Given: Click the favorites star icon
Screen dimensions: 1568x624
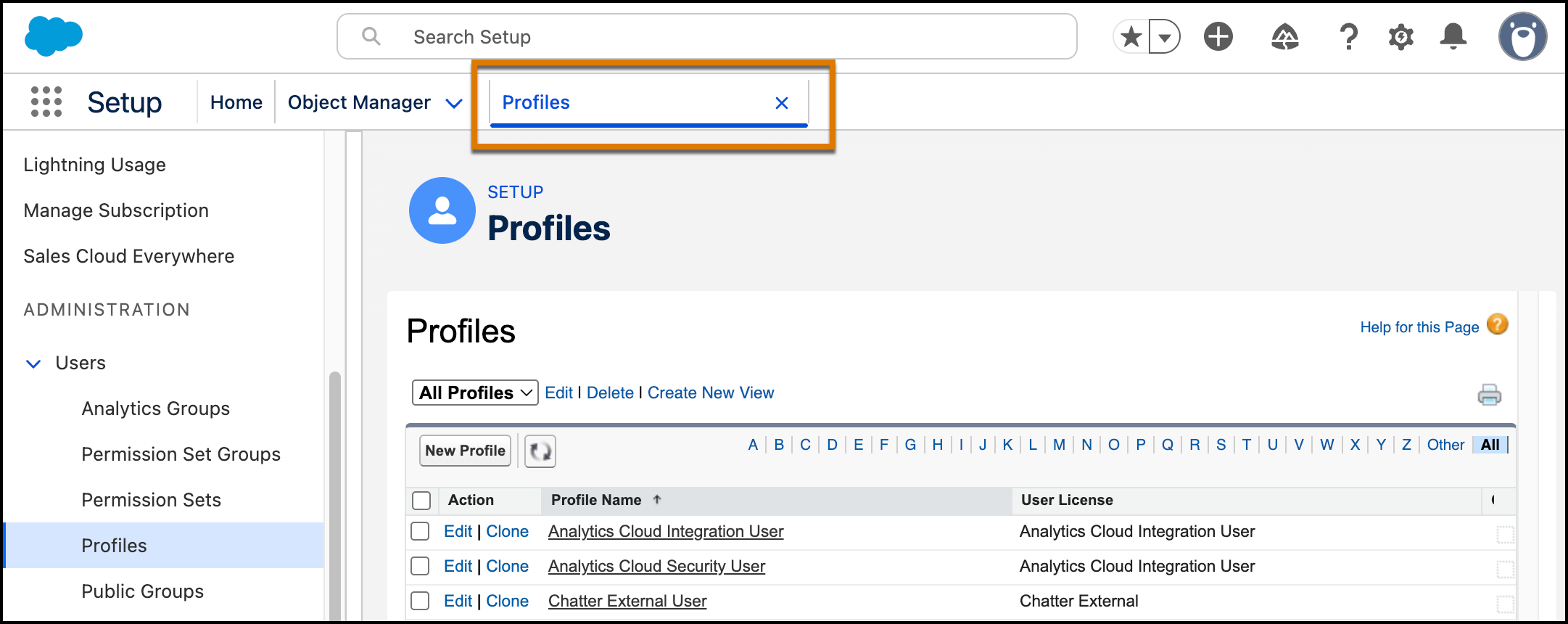Looking at the screenshot, I should [1131, 36].
